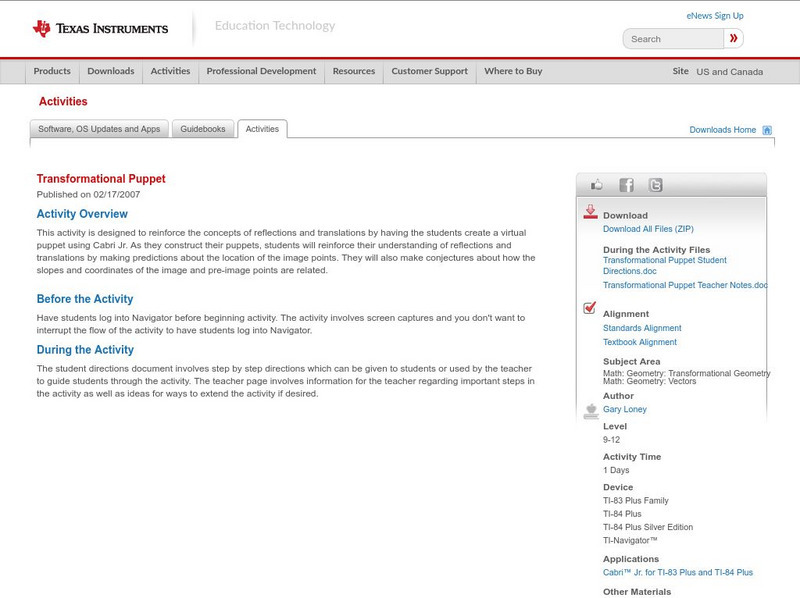Open Transformational Puppet Student Directions.doc
Viewport: 800px width, 598px height.
coord(664,265)
